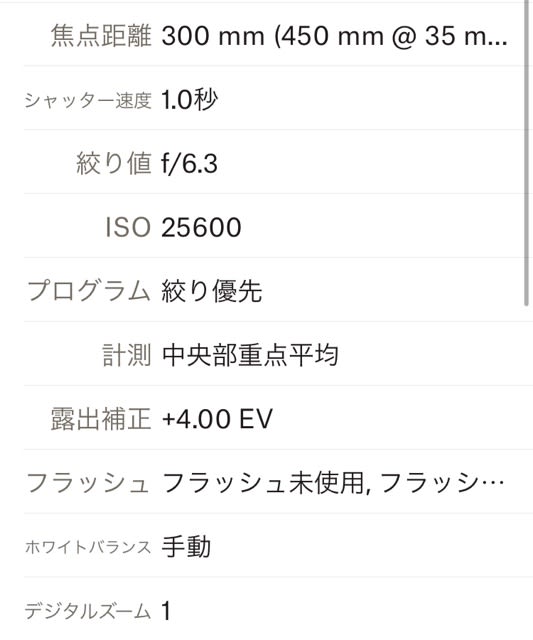533x640 pixels.
Task: Click the 露出補正 label
Action: 101,419
